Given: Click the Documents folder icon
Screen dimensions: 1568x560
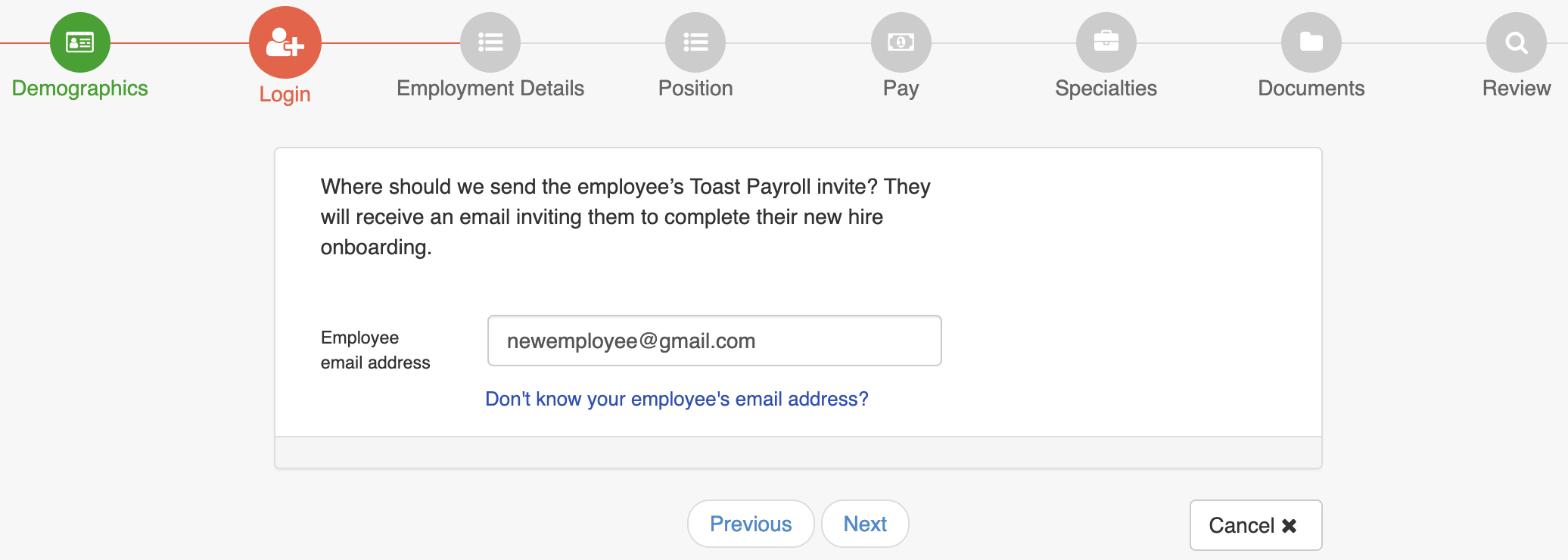Looking at the screenshot, I should coord(1311,42).
